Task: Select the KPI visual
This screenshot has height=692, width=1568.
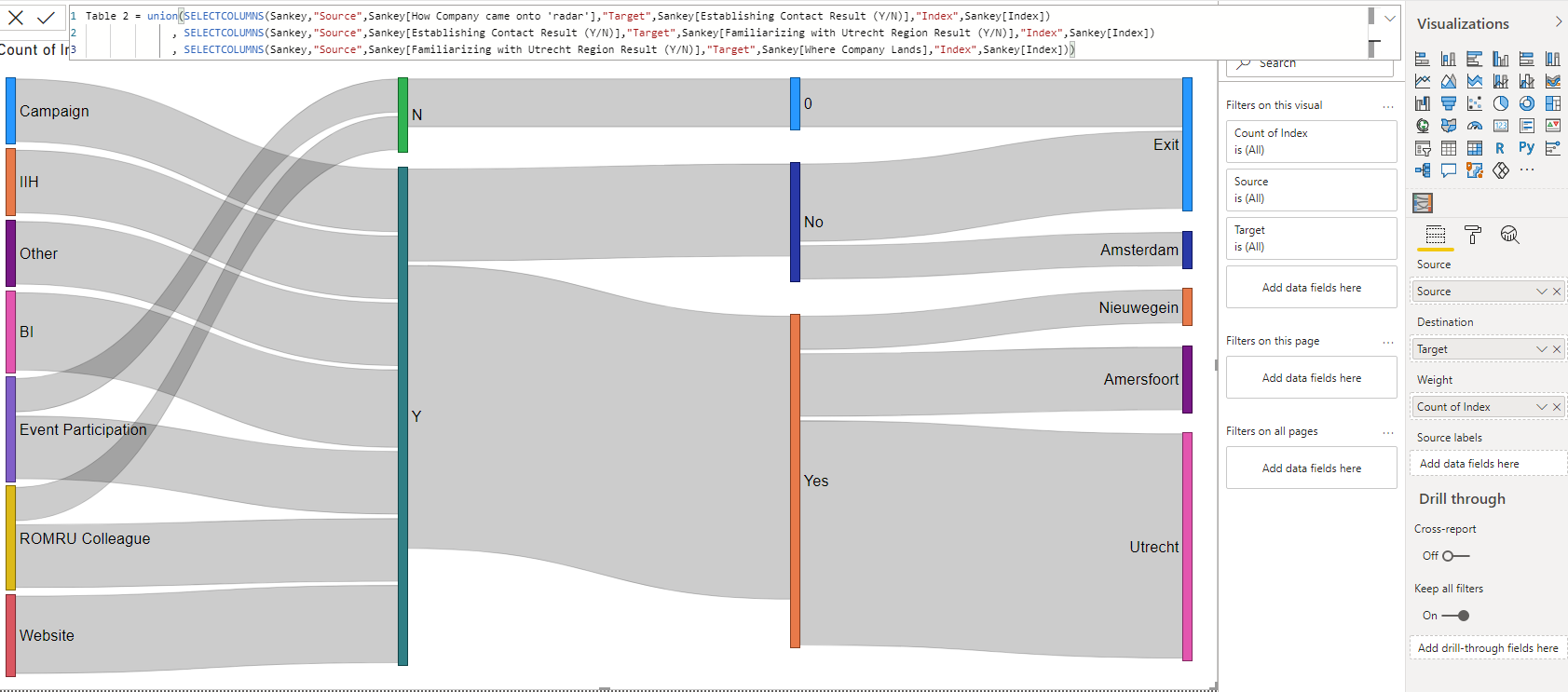Action: tap(1553, 126)
